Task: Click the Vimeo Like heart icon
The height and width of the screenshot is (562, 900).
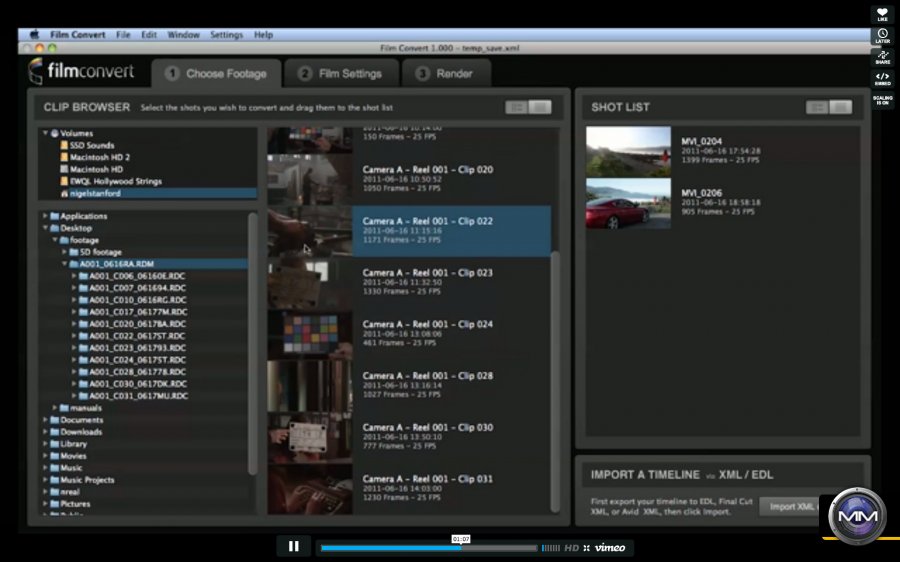Action: [882, 13]
